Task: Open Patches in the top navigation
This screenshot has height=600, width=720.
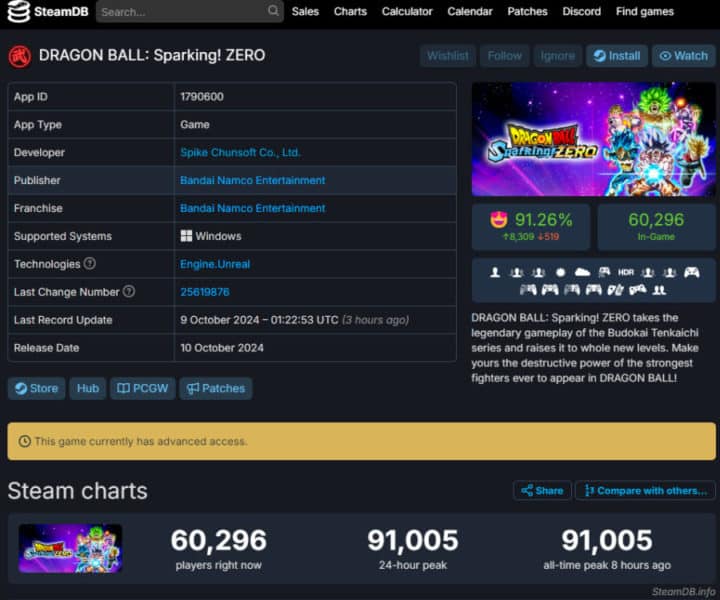Action: pyautogui.click(x=527, y=11)
